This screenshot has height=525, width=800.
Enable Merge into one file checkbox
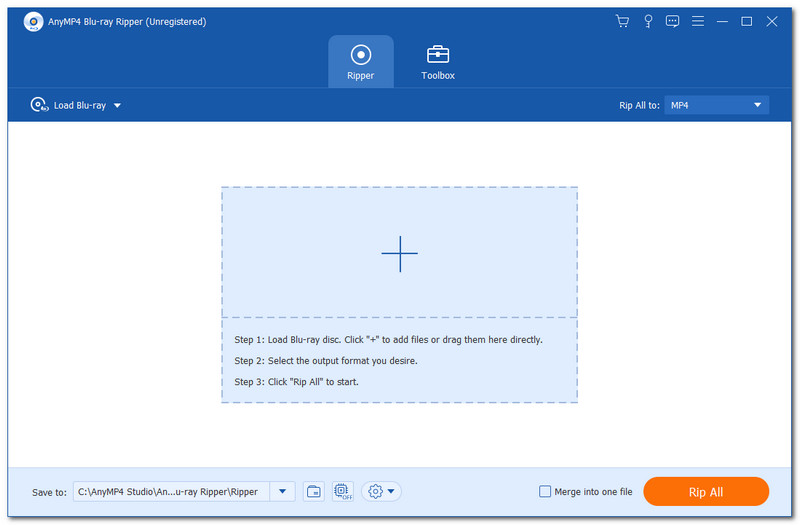click(545, 491)
